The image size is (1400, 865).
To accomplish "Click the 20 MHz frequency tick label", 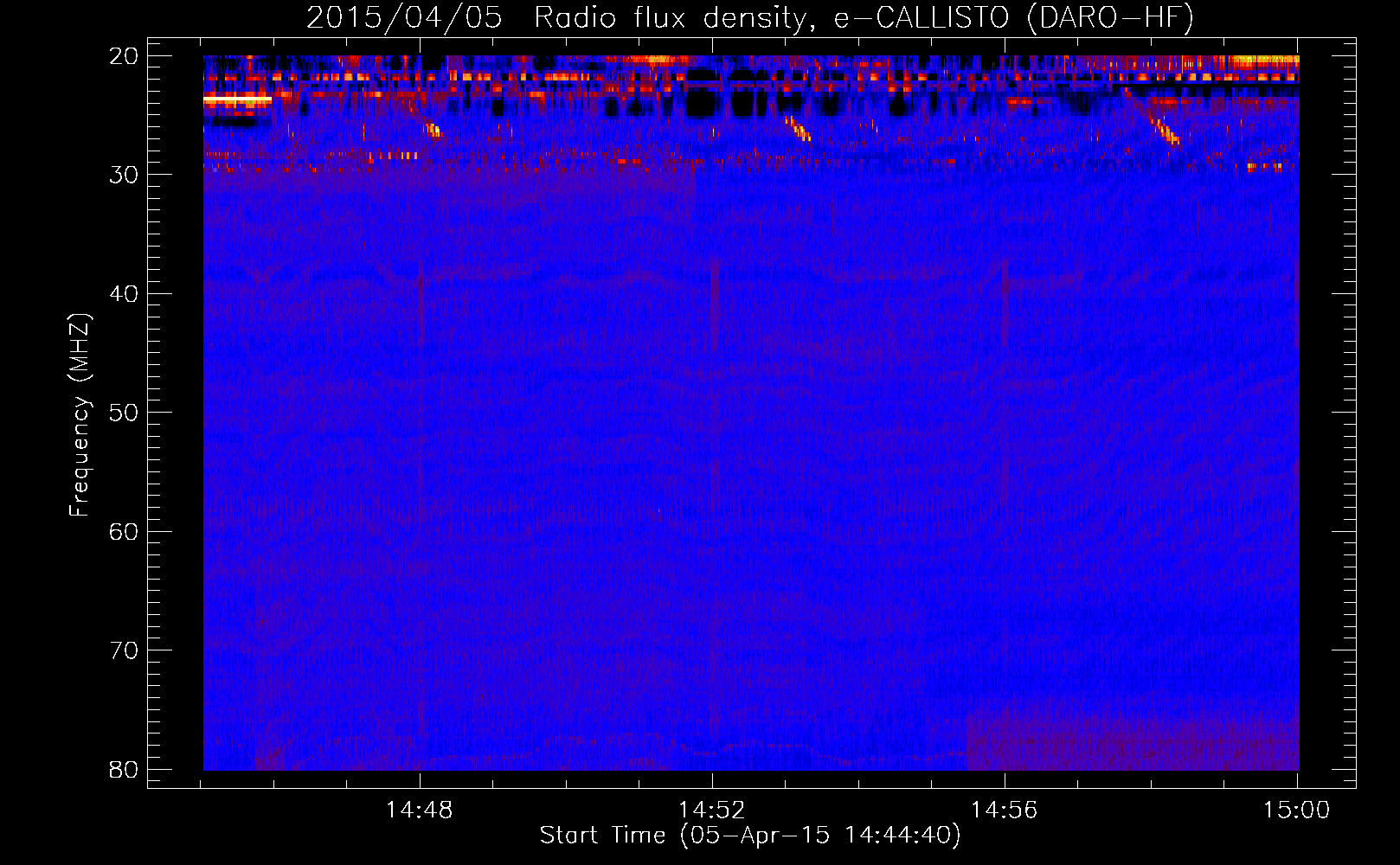I will pyautogui.click(x=124, y=56).
